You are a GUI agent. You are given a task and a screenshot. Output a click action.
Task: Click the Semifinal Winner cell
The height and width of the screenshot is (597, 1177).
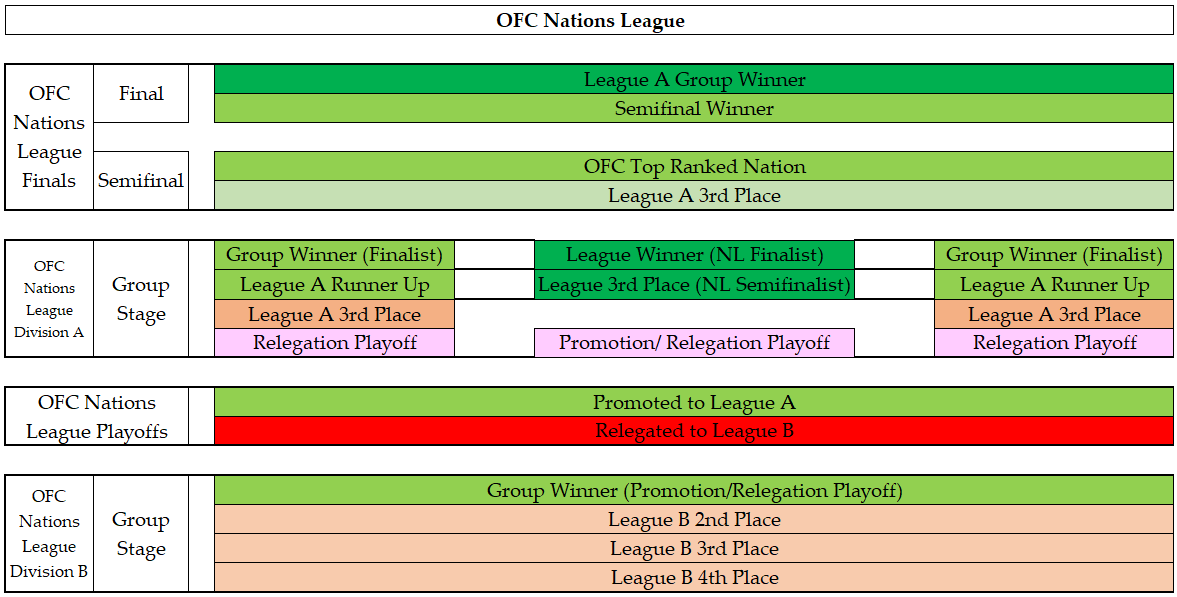[x=694, y=109]
